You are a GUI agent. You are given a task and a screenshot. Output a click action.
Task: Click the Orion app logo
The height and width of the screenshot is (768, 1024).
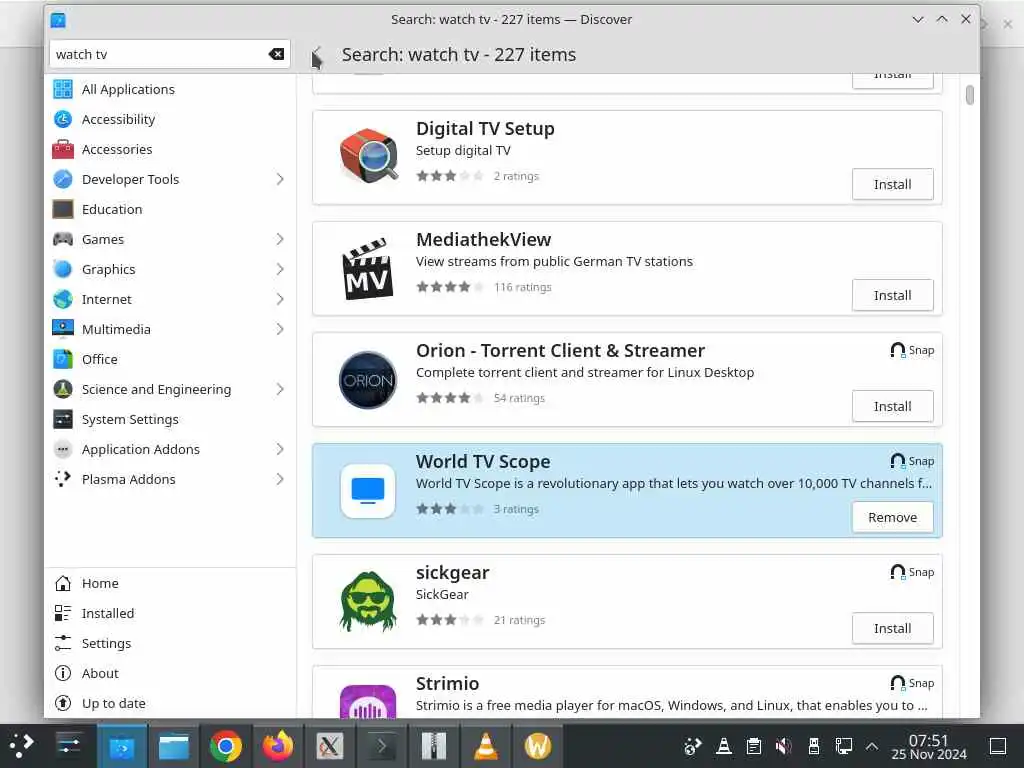(x=368, y=380)
